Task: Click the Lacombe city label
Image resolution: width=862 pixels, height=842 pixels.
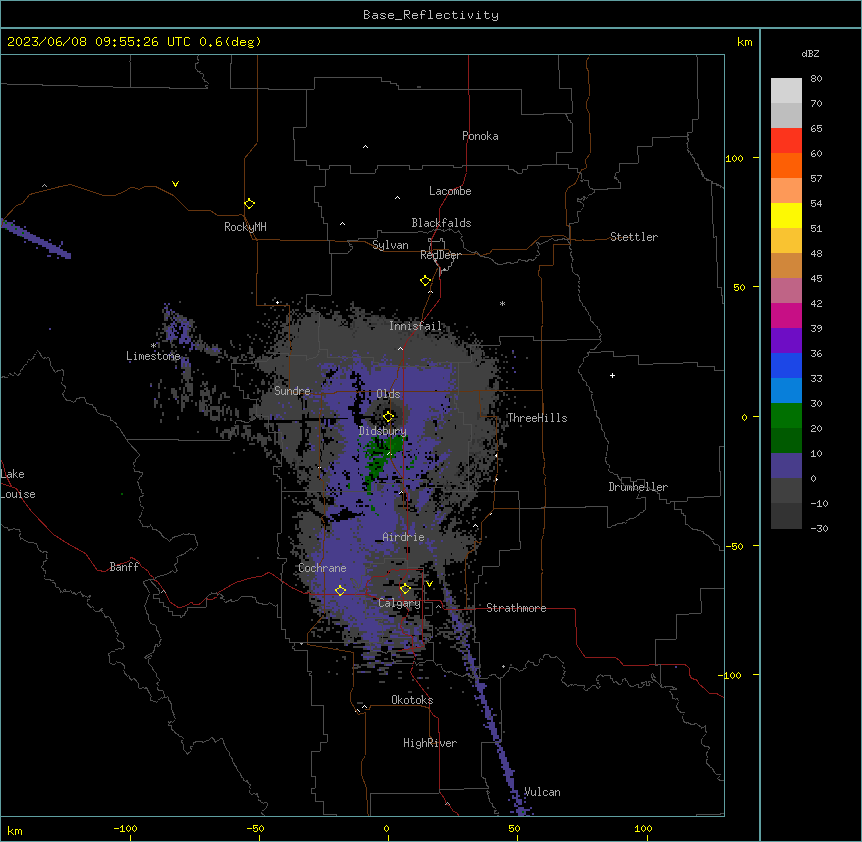Action: point(450,191)
